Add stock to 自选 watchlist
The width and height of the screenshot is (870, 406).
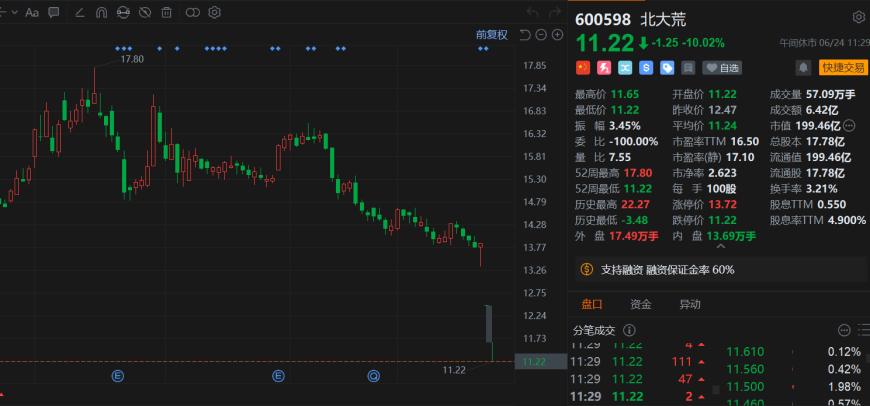(x=722, y=68)
